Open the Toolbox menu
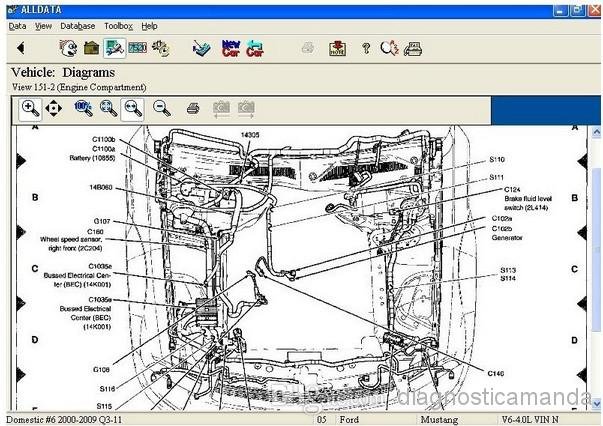 118,26
